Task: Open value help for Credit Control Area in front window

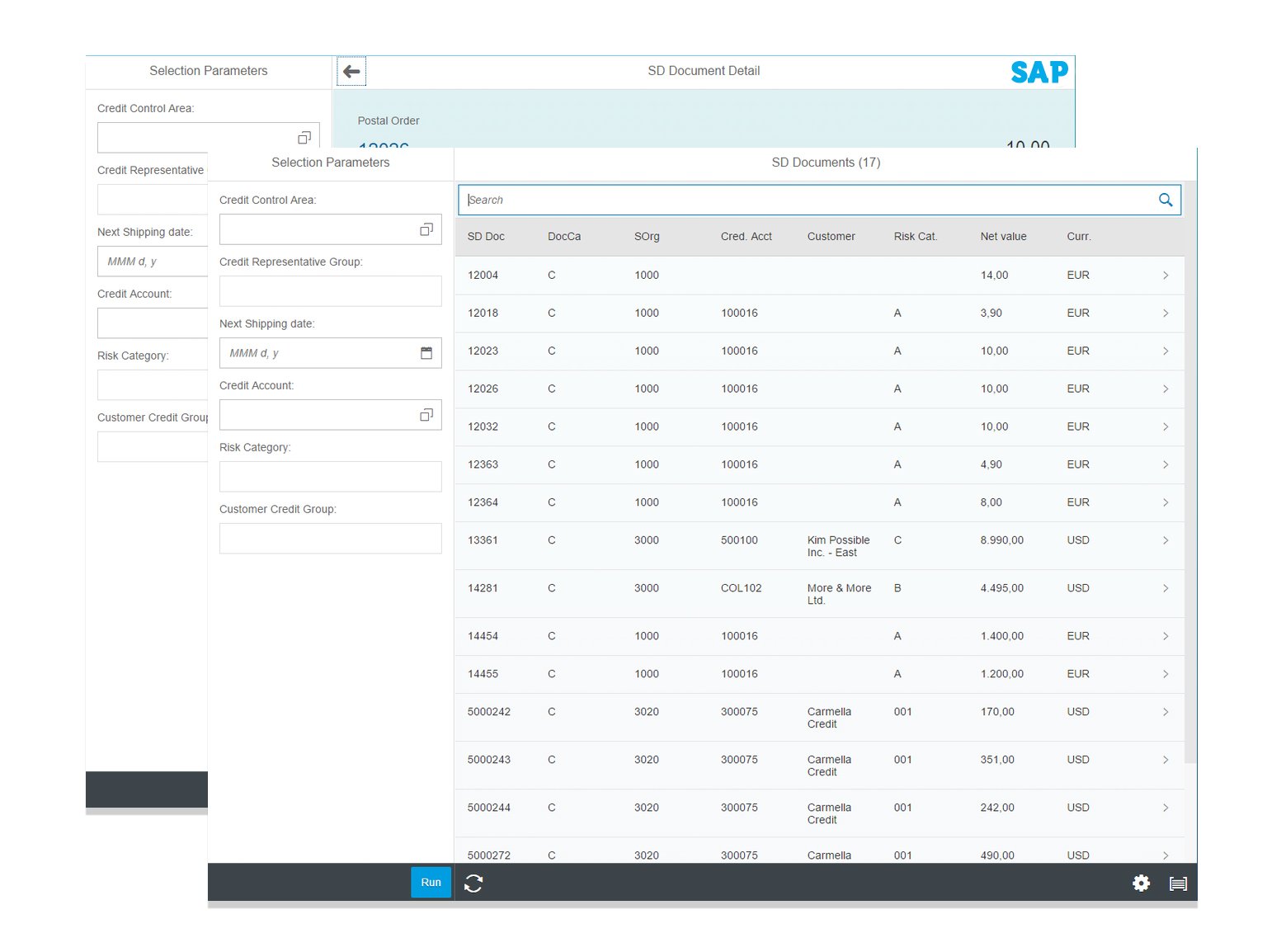Action: 426,229
